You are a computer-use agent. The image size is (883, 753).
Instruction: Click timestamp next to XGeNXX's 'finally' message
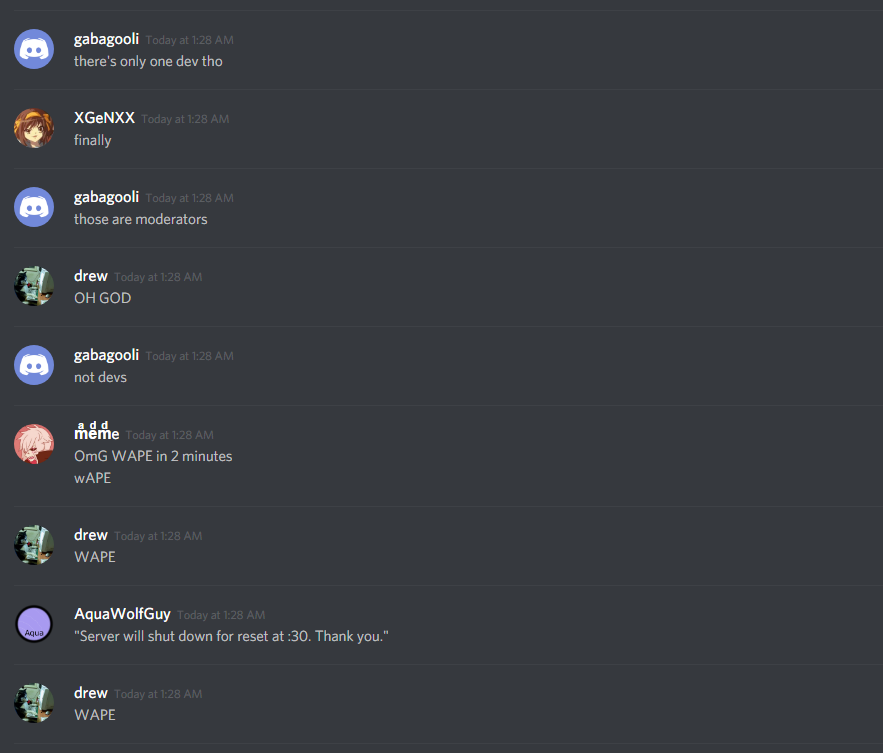(185, 119)
